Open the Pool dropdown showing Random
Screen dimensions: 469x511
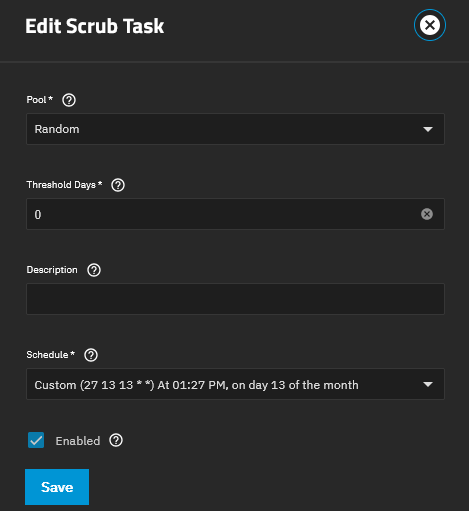pos(235,129)
